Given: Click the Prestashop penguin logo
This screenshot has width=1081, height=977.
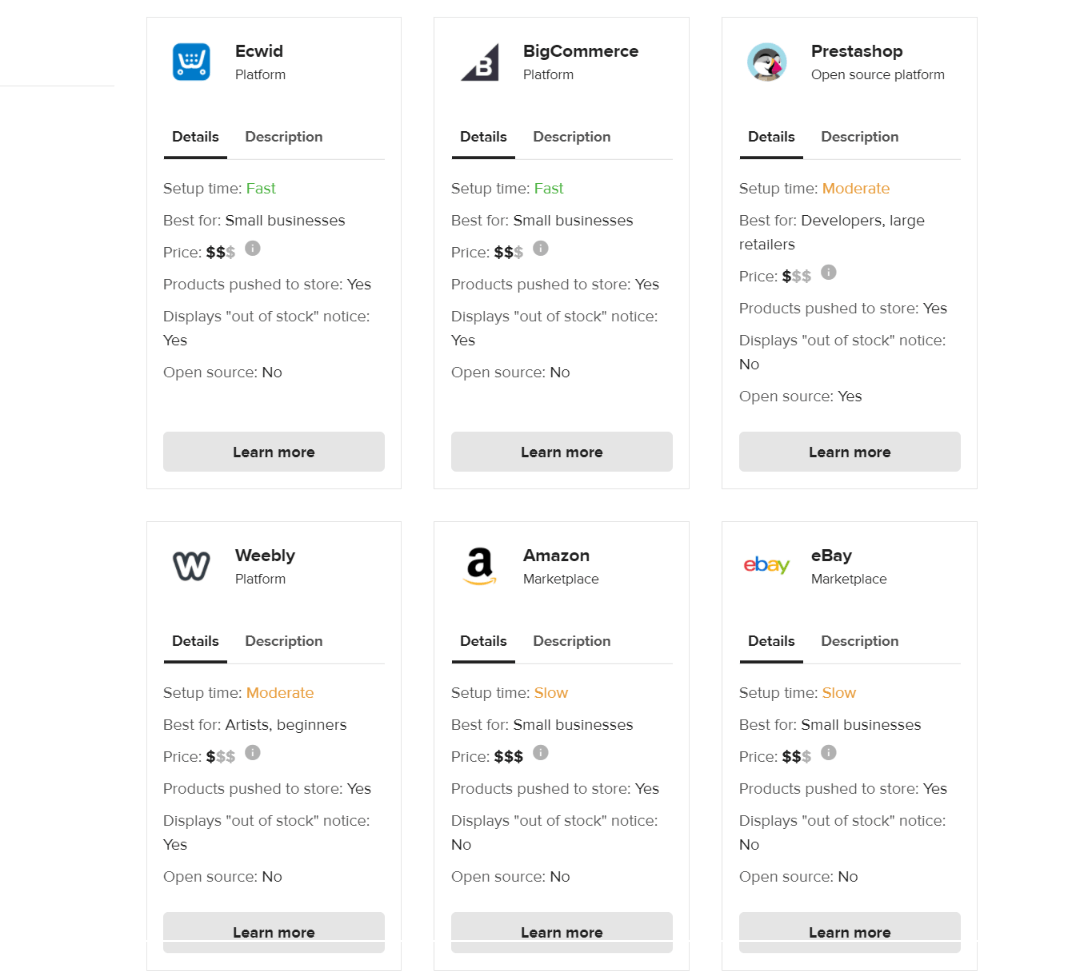Looking at the screenshot, I should coord(767,62).
